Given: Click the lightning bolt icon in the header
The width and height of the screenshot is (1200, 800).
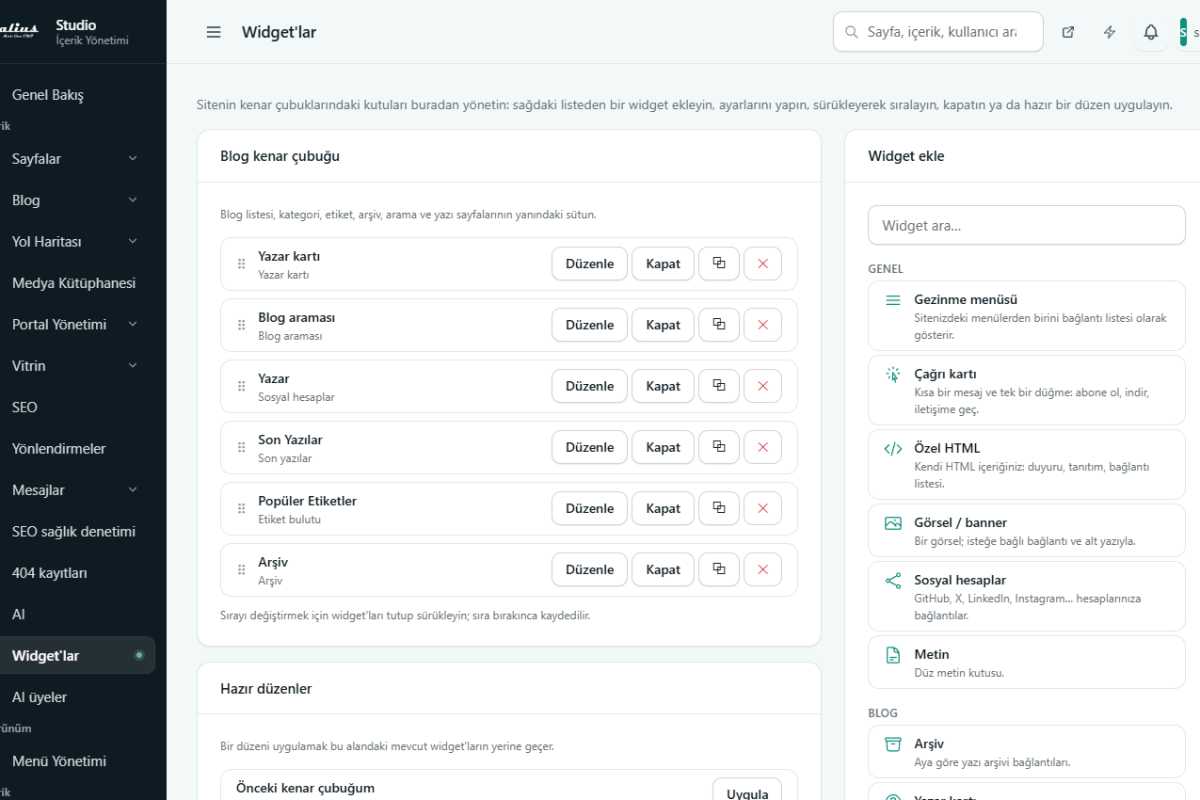Looking at the screenshot, I should coord(1110,32).
